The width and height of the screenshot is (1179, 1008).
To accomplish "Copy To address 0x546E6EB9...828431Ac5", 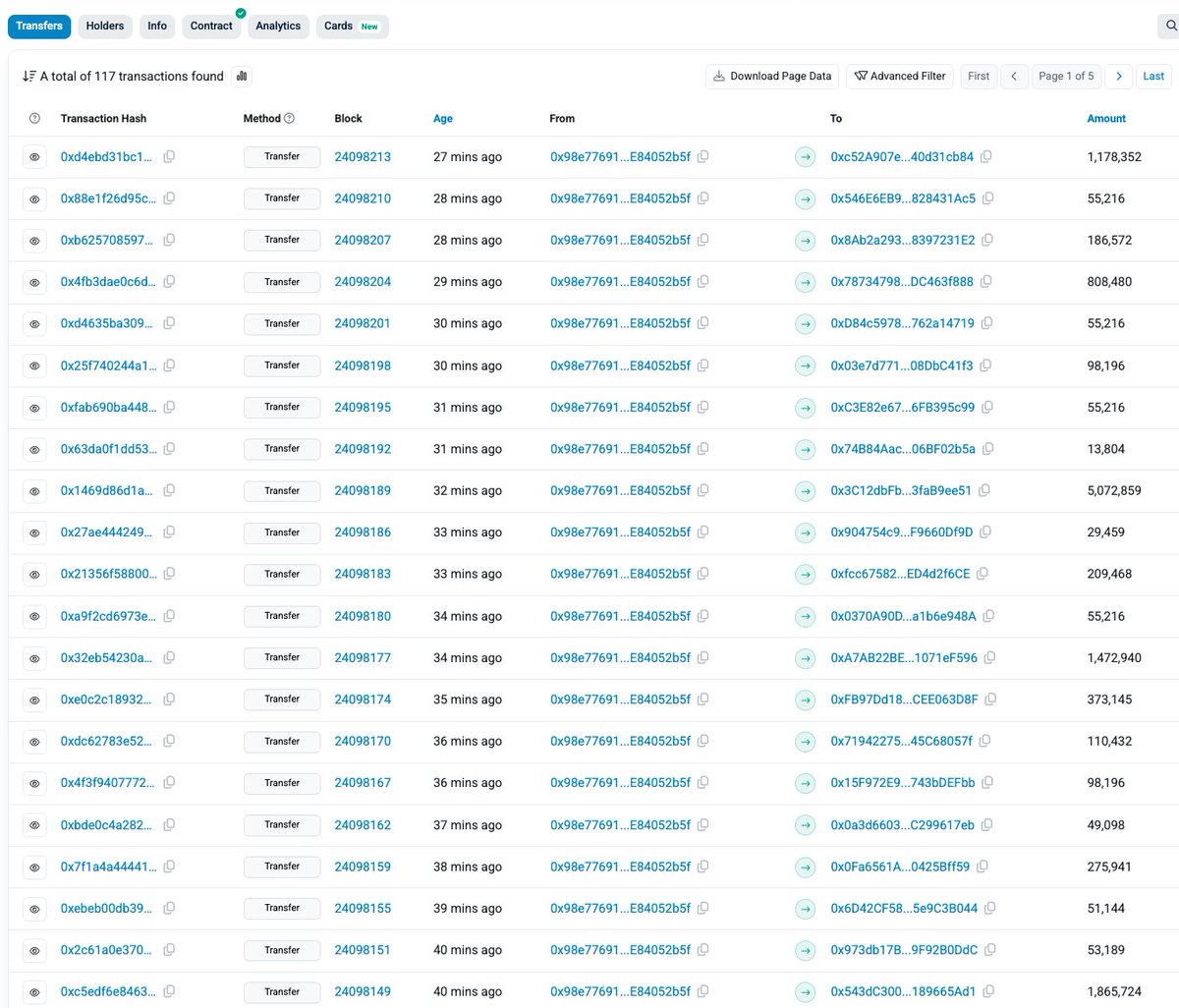I will [988, 198].
